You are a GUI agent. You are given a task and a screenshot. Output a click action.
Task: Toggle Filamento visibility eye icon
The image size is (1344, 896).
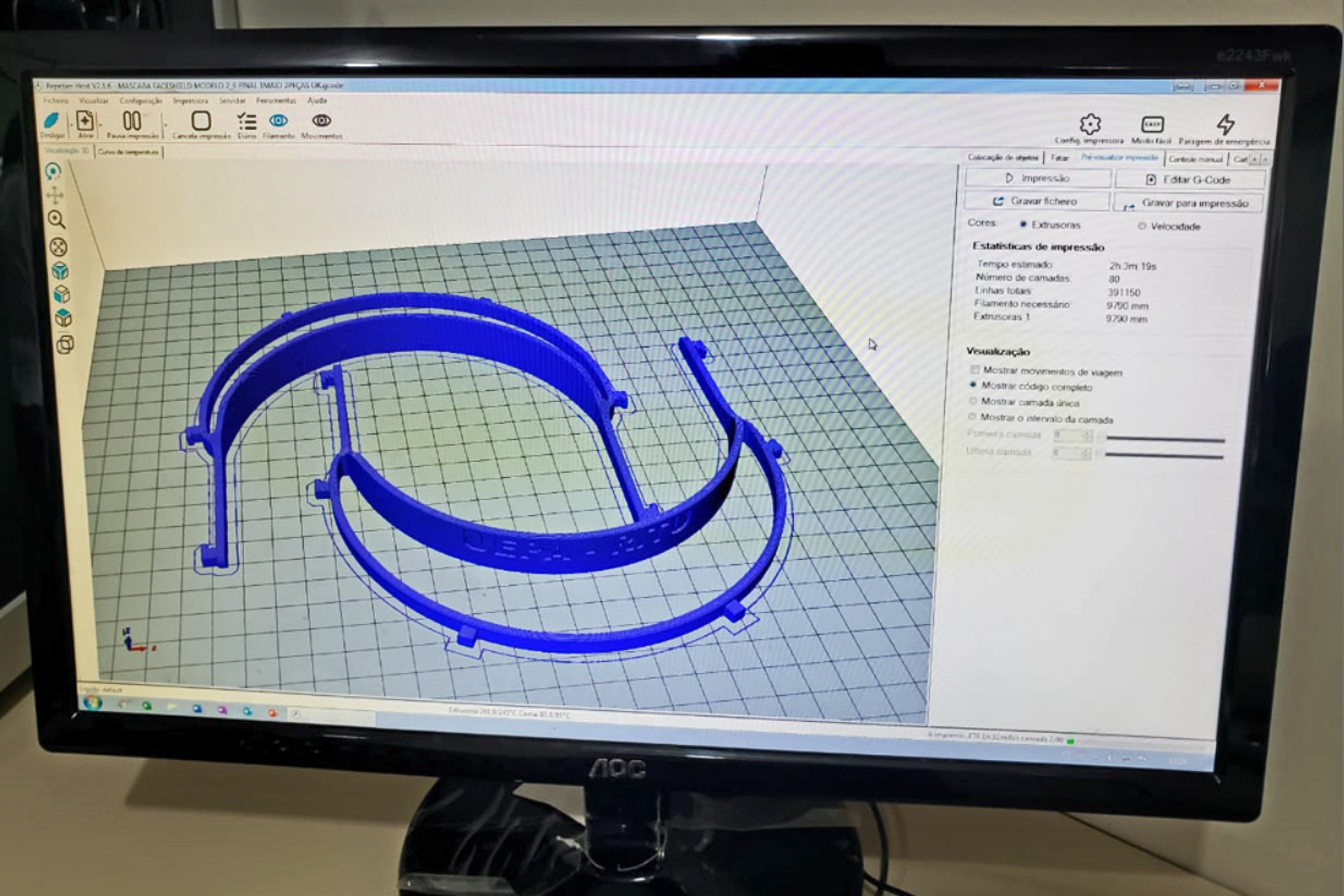coord(278,121)
